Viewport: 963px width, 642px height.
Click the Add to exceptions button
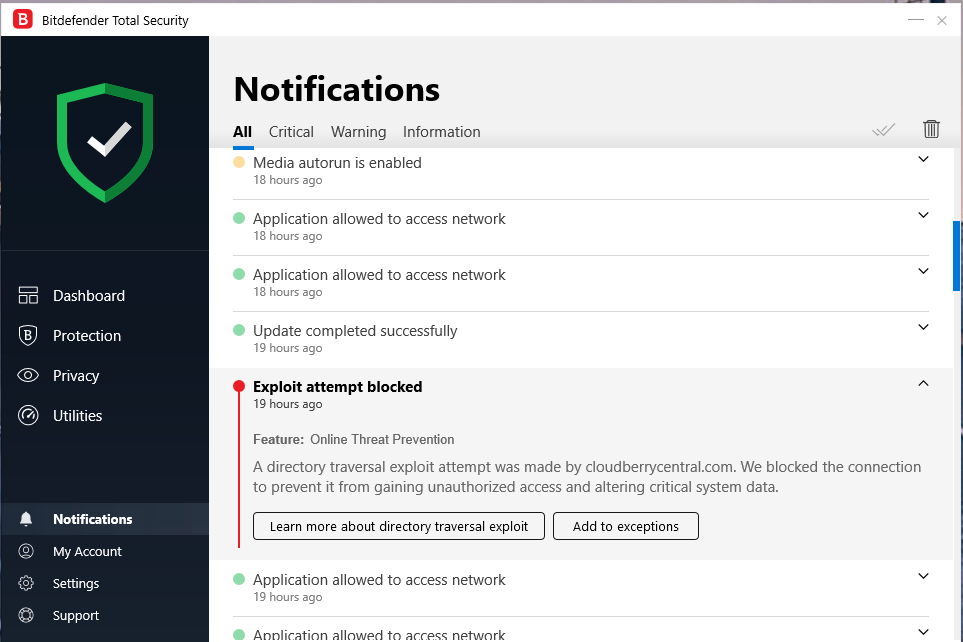tap(625, 526)
